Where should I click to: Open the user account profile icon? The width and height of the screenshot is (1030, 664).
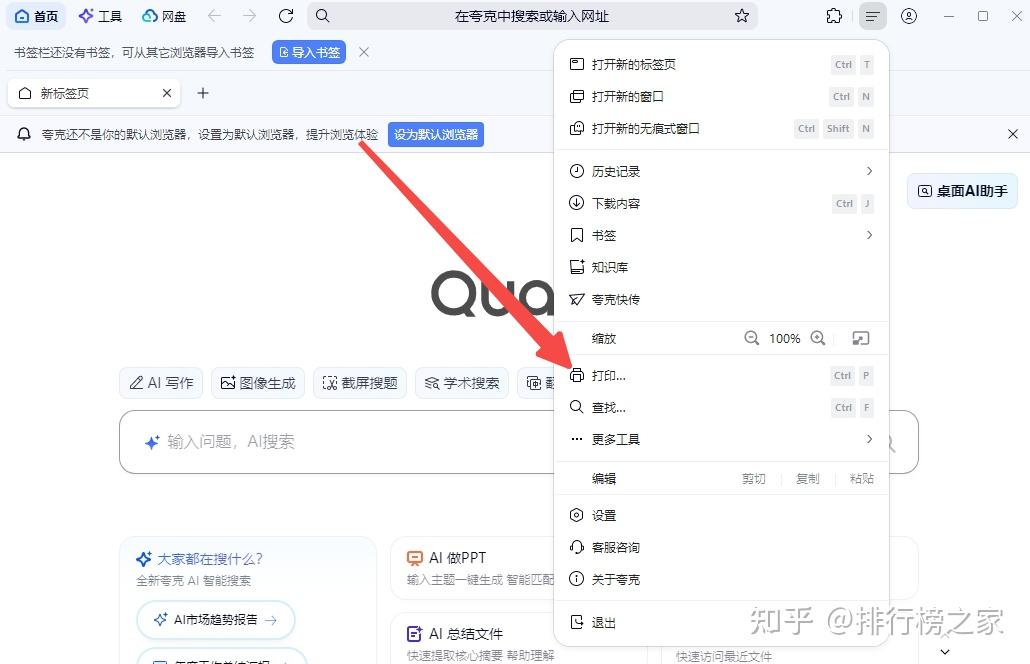click(908, 16)
